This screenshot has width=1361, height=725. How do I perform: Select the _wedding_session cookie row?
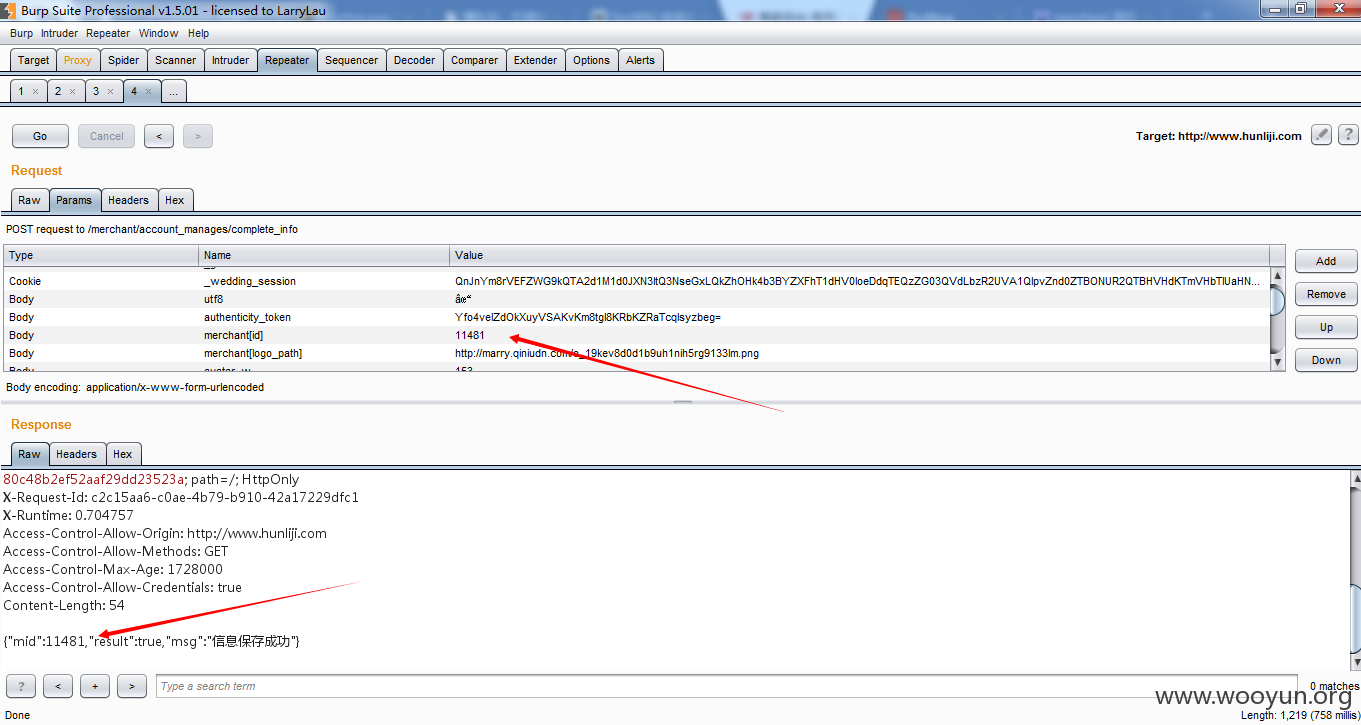coord(637,281)
